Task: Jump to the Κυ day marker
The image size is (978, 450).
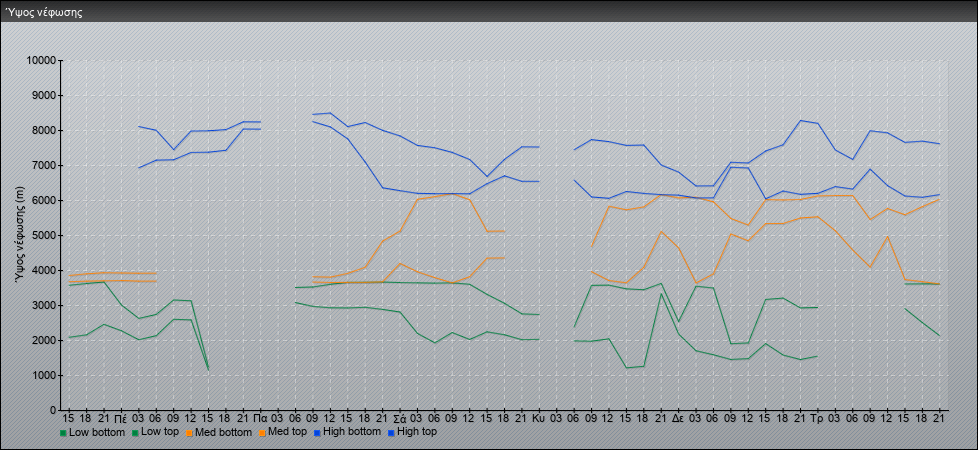Action: (538, 417)
